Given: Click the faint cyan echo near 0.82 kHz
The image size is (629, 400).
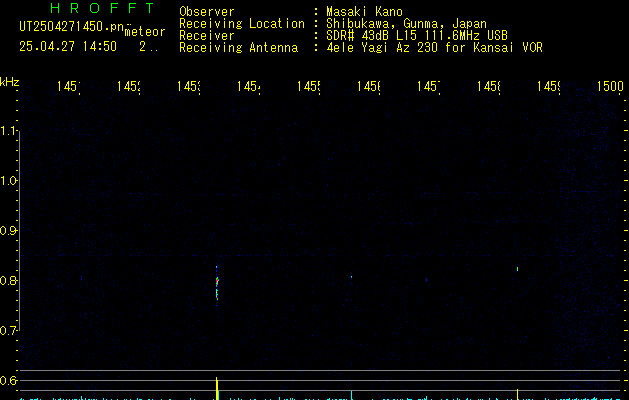Looking at the screenshot, I should click(517, 269).
